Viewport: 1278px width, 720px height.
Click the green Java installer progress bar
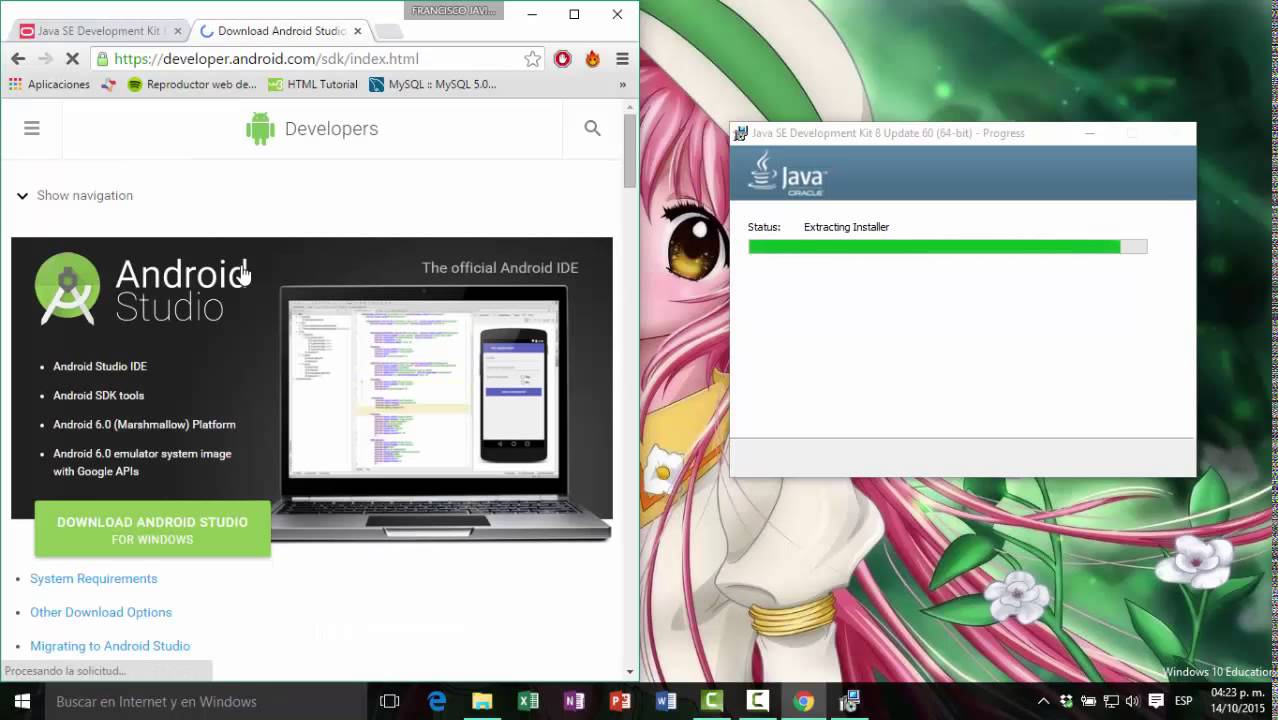(x=947, y=247)
